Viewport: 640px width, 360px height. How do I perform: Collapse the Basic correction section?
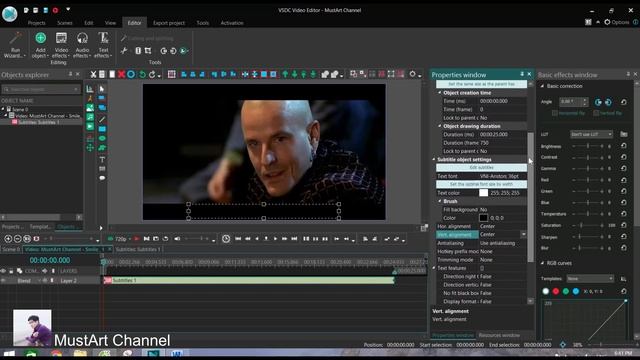542,86
